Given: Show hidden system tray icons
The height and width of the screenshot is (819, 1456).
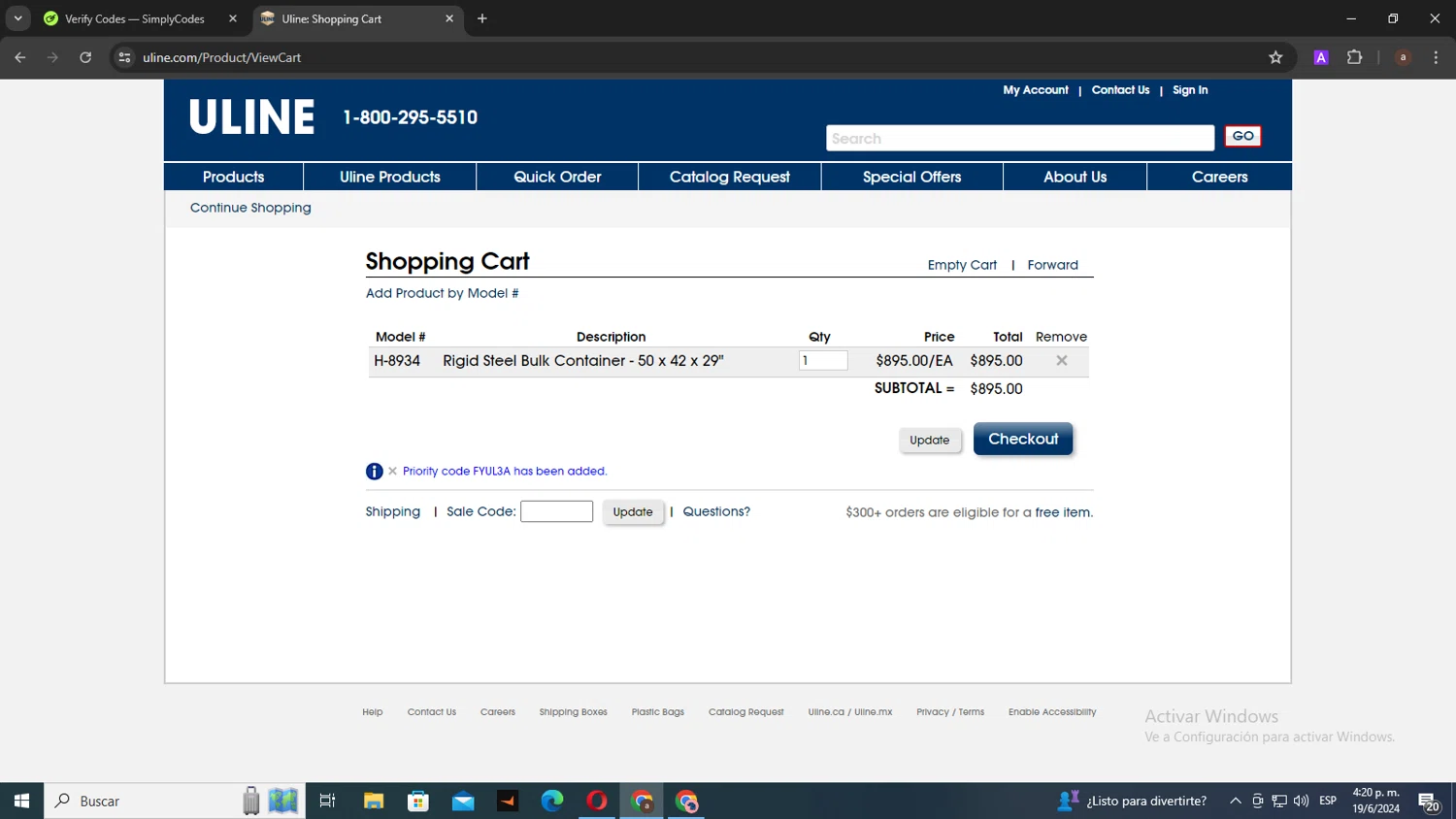Looking at the screenshot, I should pos(1235,801).
